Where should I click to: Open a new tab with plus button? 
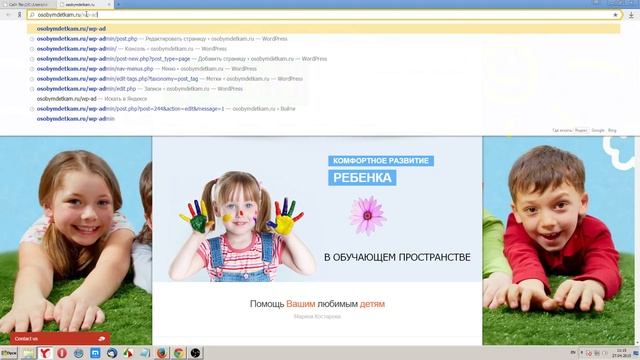(x=118, y=4)
